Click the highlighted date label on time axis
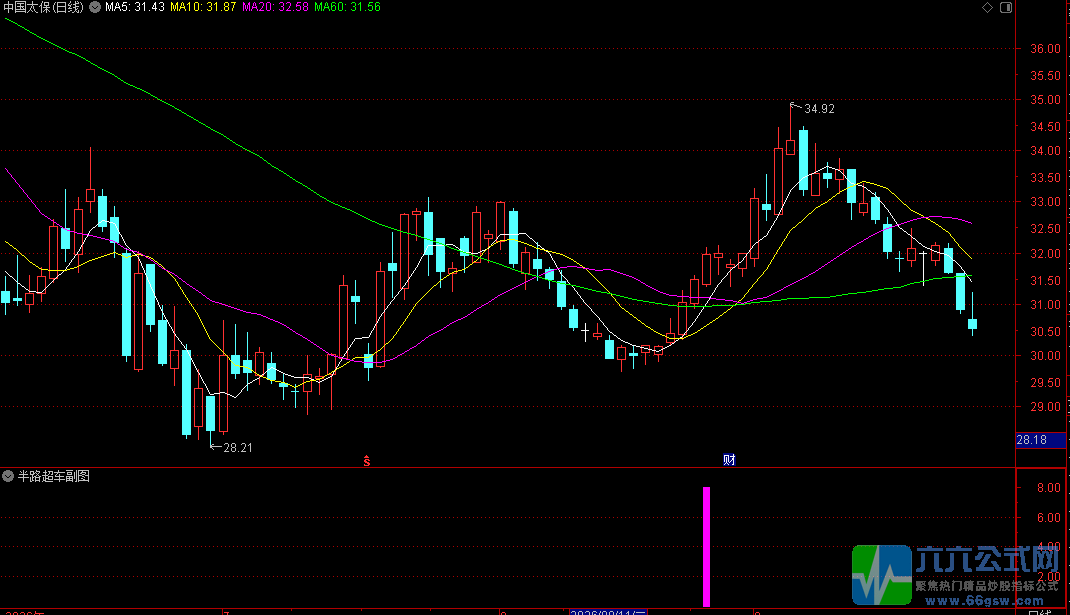The height and width of the screenshot is (615, 1070). [608, 612]
